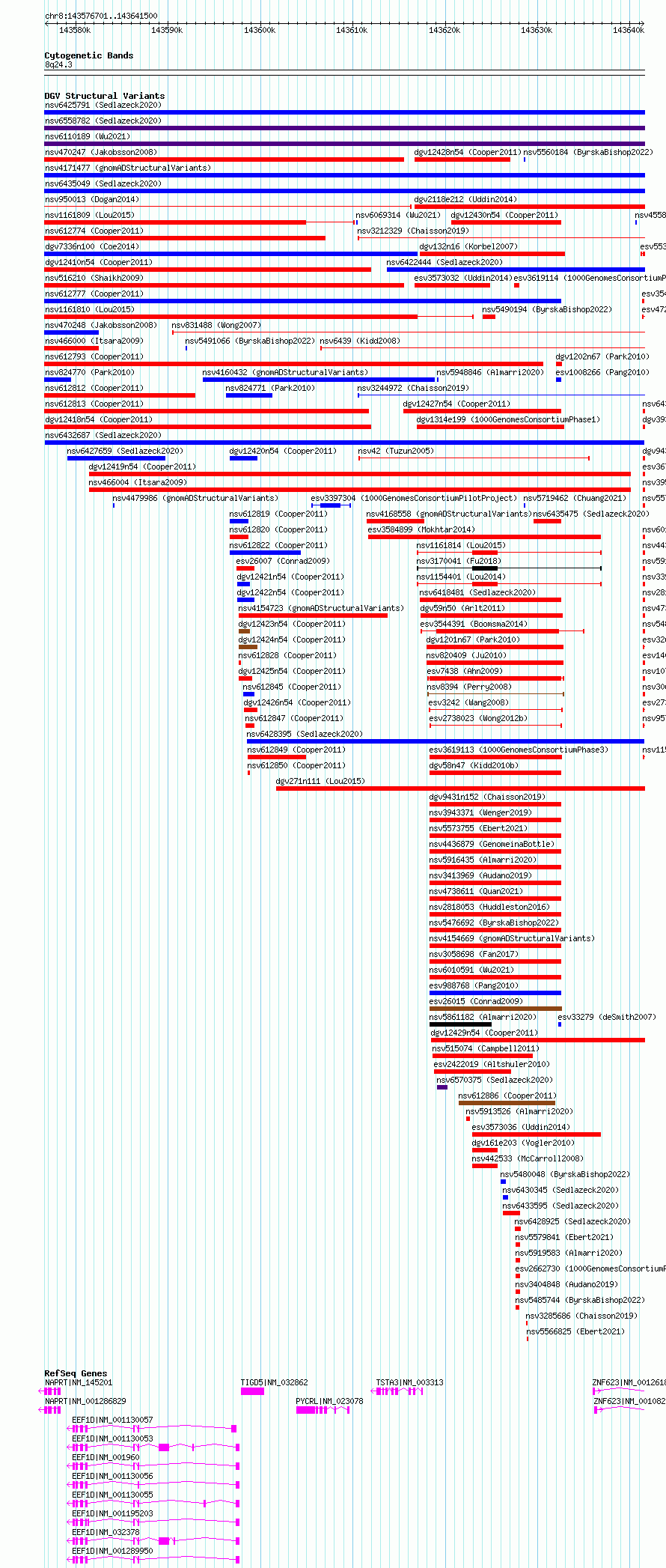Open nsv2818053 (Huddleston2016) variant
This screenshot has width=666, height=1568.
pos(489,907)
